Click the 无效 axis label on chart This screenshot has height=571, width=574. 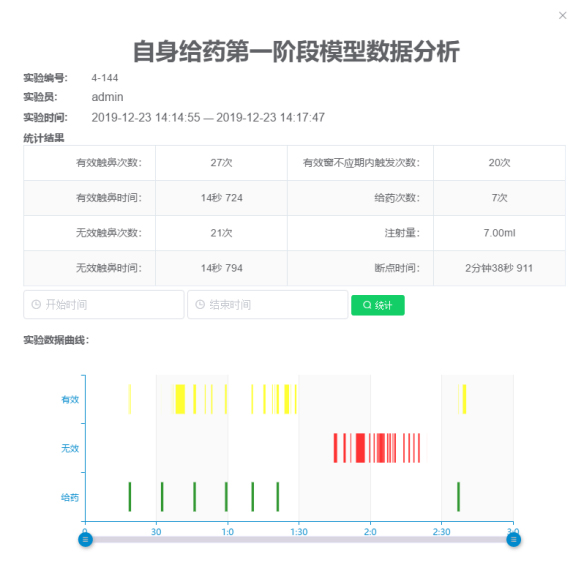tap(70, 448)
